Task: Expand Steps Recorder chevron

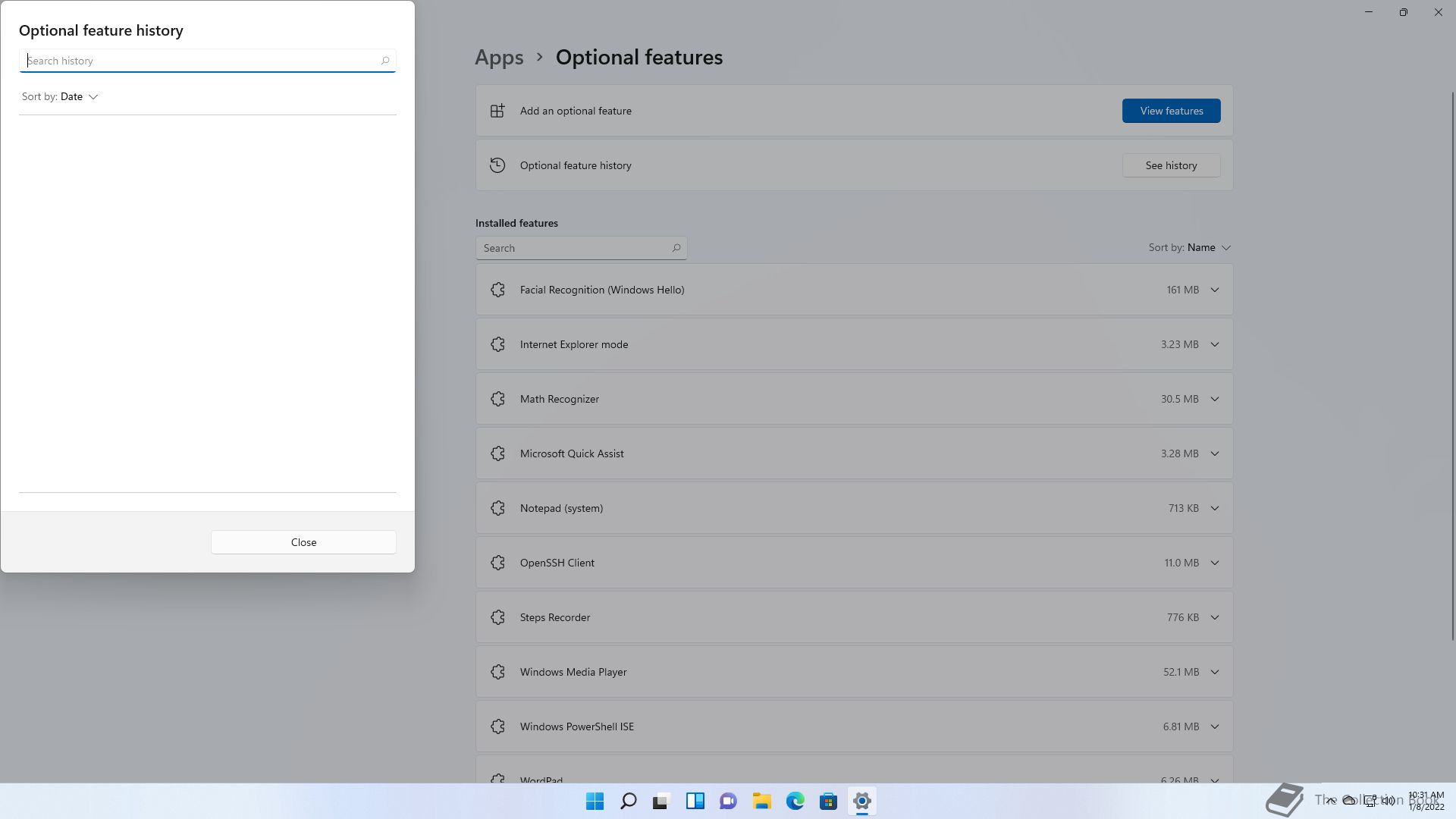Action: 1214,617
